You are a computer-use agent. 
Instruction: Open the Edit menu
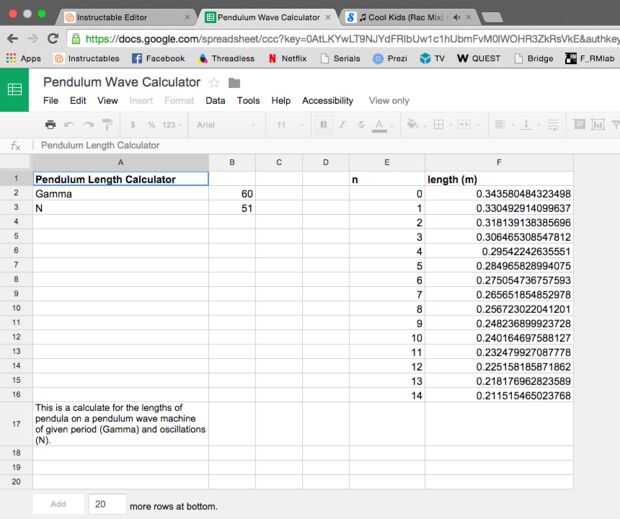[78, 101]
